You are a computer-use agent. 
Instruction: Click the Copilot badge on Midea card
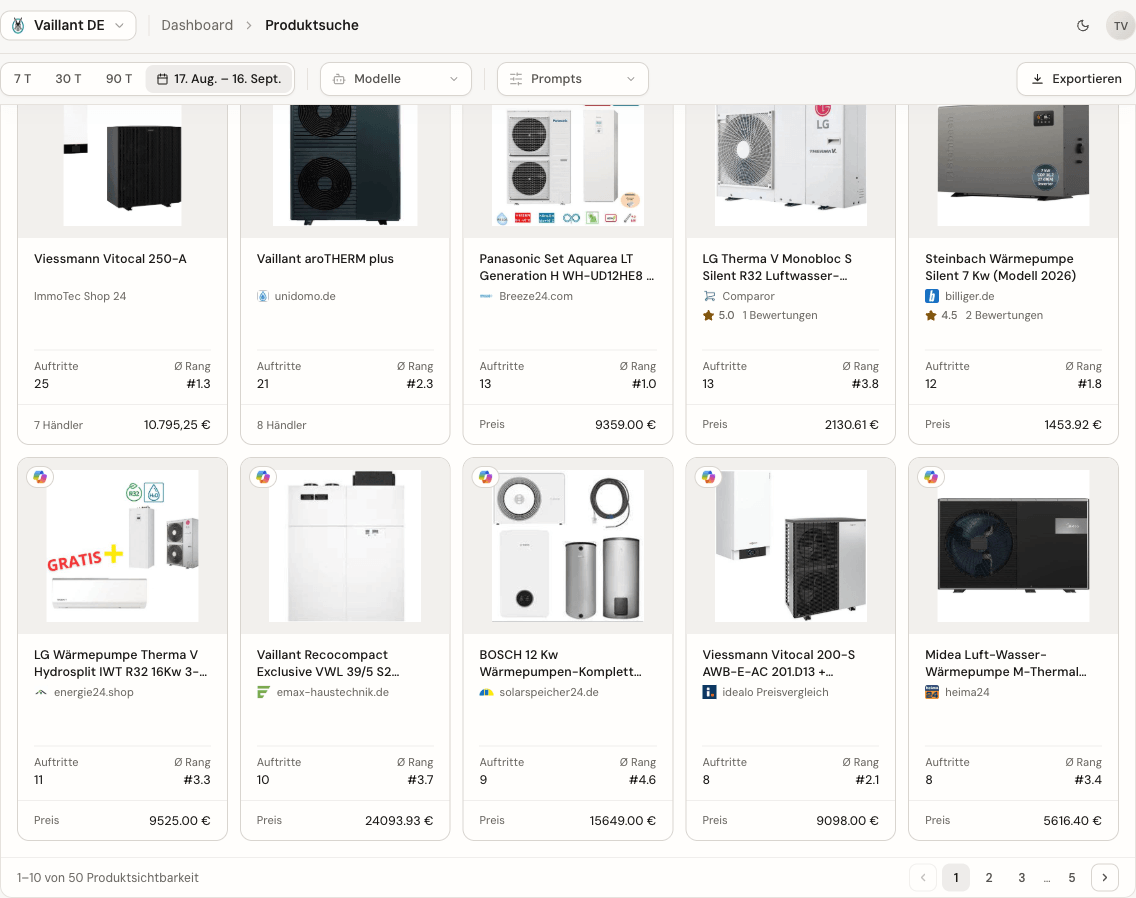(x=931, y=477)
